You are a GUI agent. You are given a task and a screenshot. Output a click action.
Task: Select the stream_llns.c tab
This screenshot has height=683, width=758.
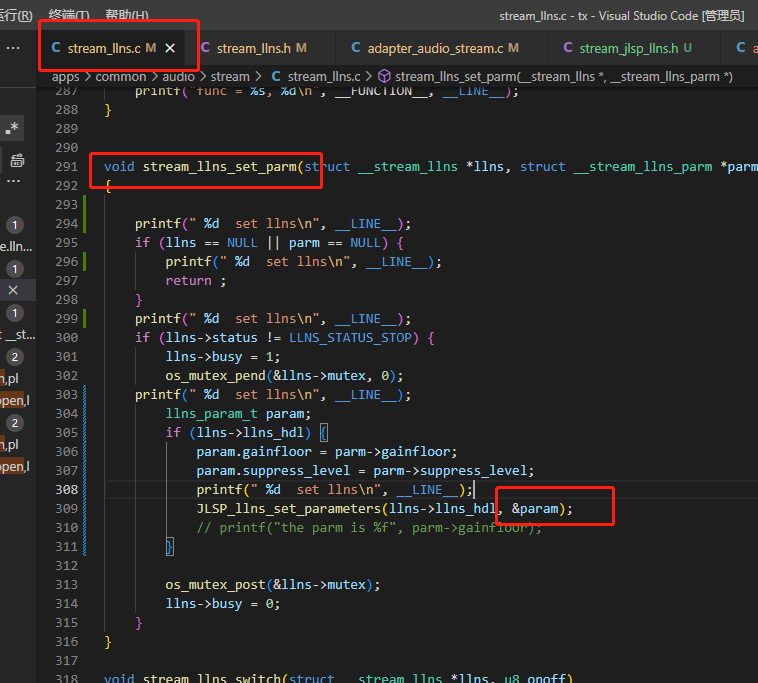(x=112, y=48)
